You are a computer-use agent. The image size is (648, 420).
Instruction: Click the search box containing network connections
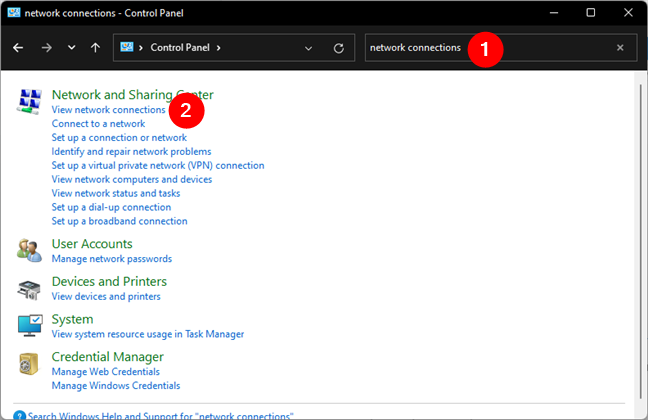point(500,48)
